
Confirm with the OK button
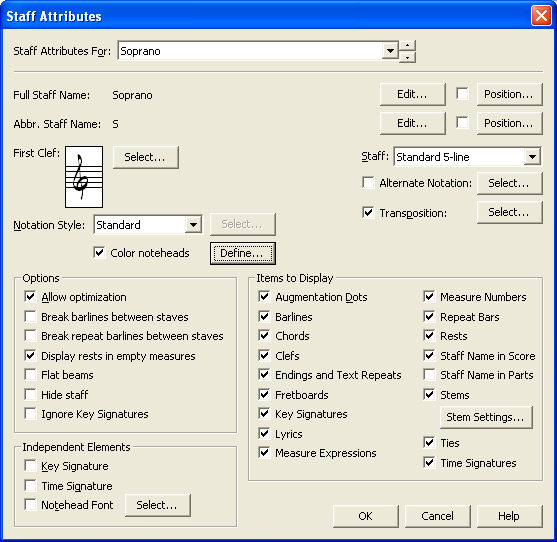click(x=366, y=516)
